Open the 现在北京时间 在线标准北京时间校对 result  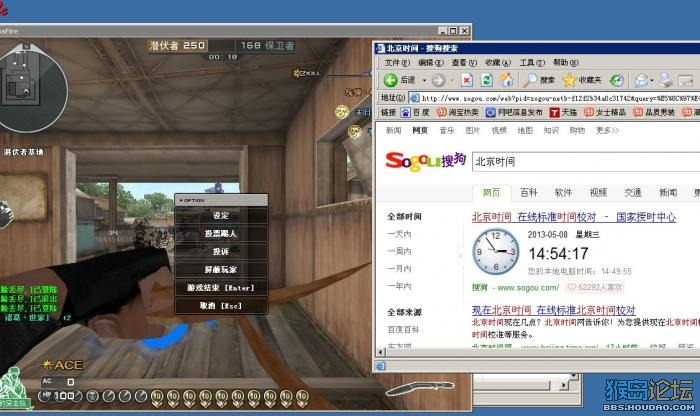point(554,310)
